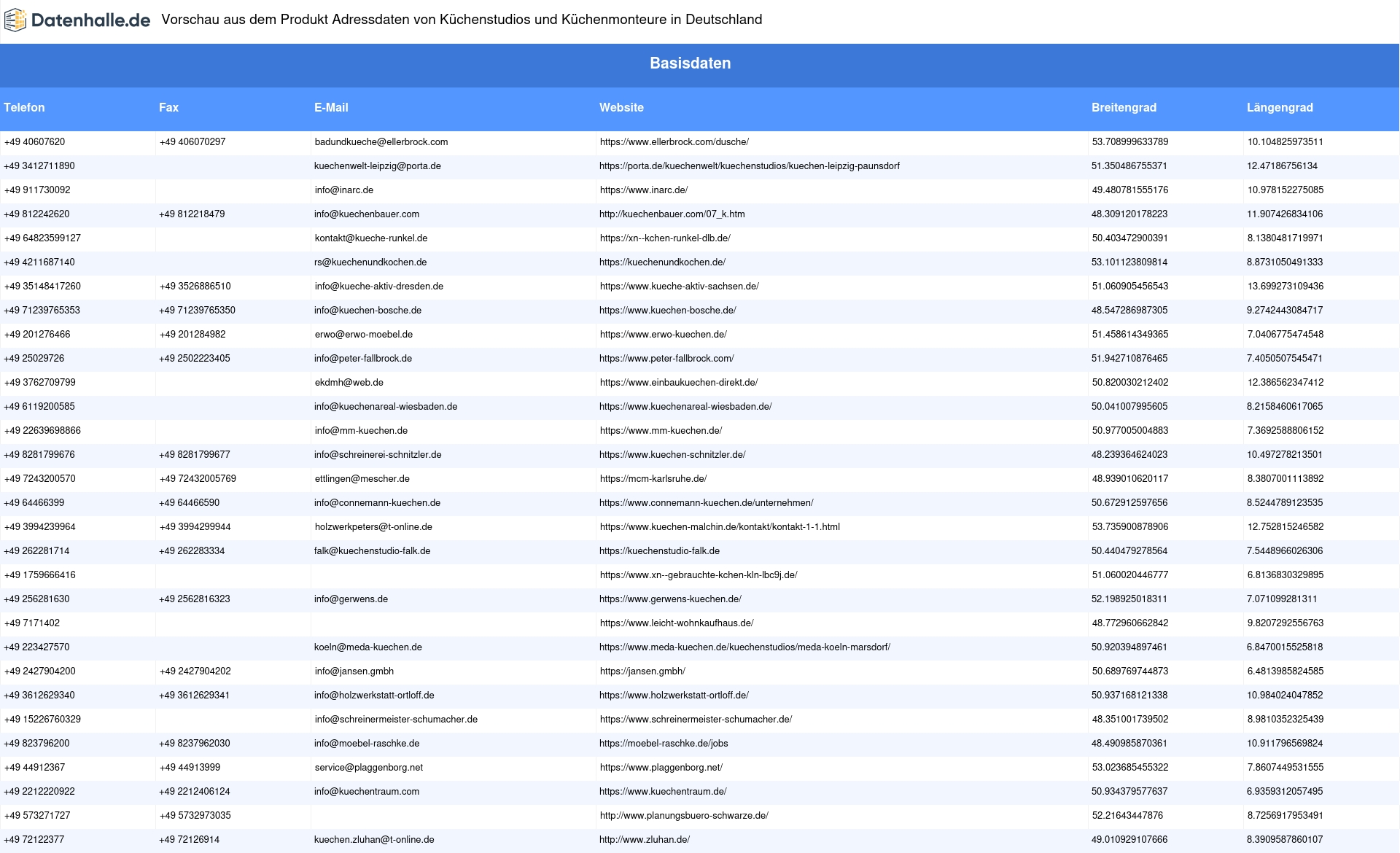Select fax number +49 2502223405
The image size is (1400, 853).
195,359
